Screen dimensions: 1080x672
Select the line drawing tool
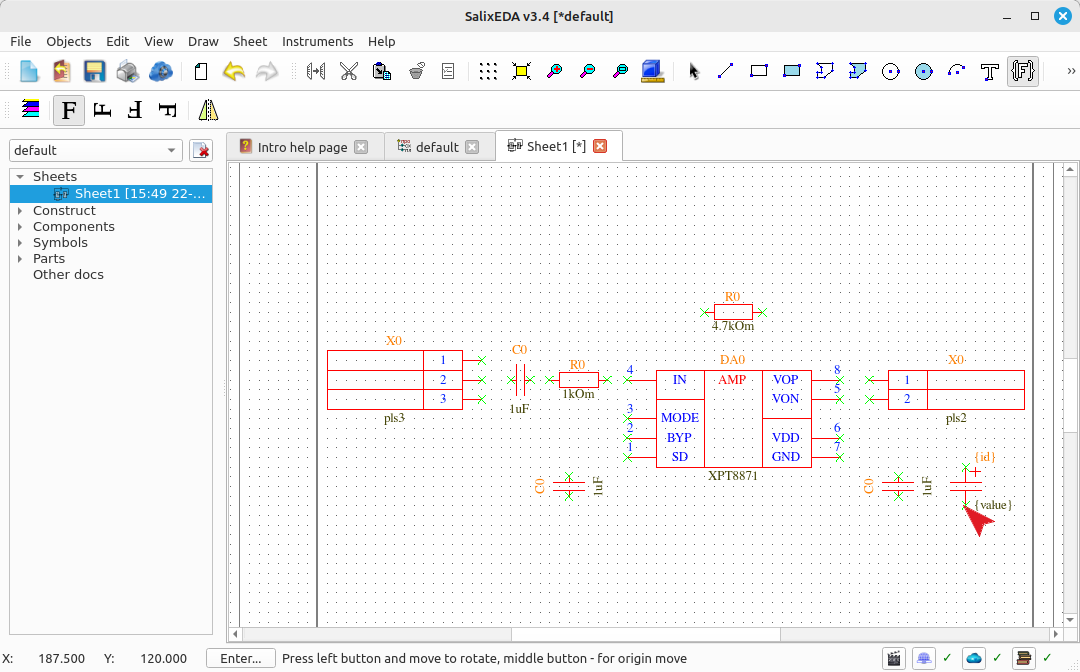click(x=725, y=71)
